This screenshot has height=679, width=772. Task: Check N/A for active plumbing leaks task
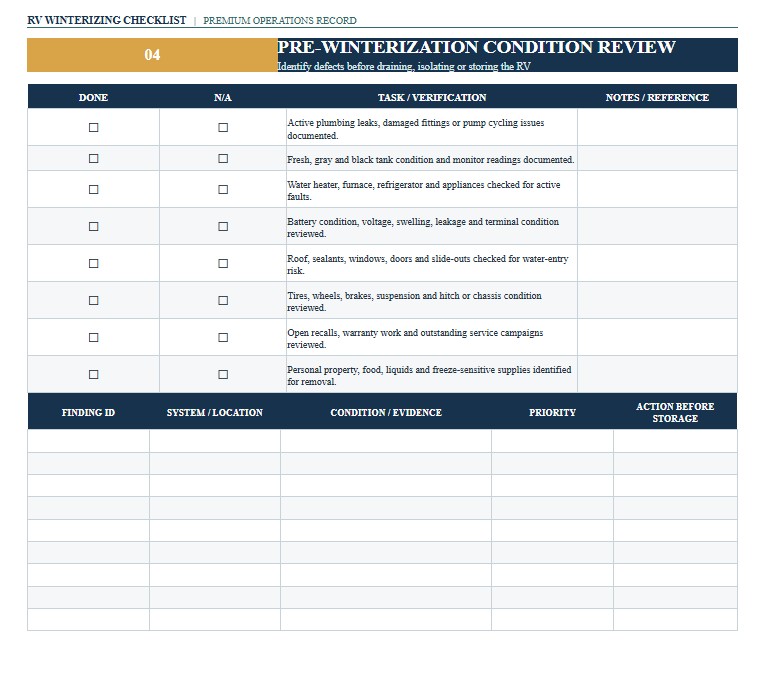(223, 128)
